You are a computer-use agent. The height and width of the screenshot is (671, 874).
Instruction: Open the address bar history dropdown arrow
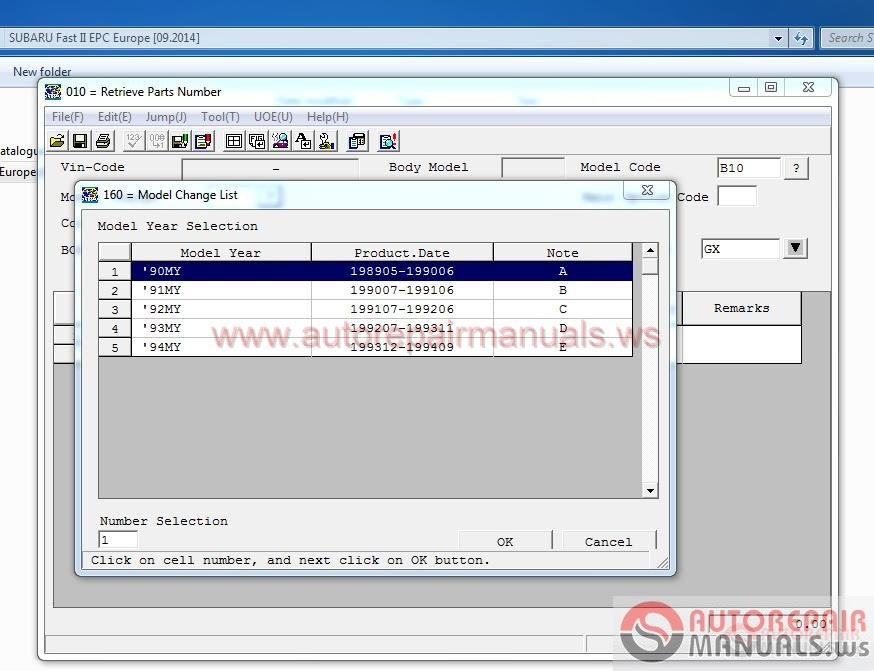[x=778, y=38]
